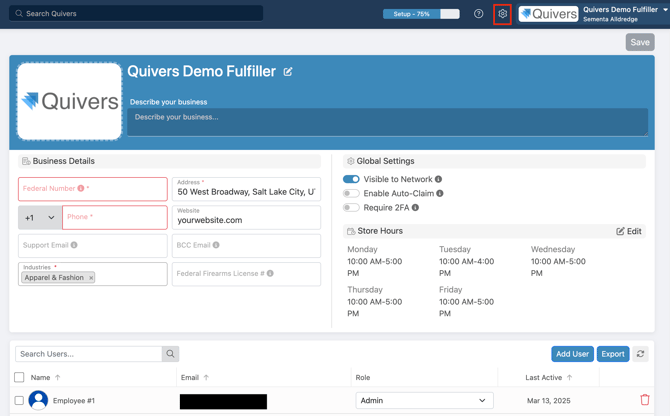The width and height of the screenshot is (670, 416).
Task: Click the Federal Number info icon
Action: tap(81, 188)
